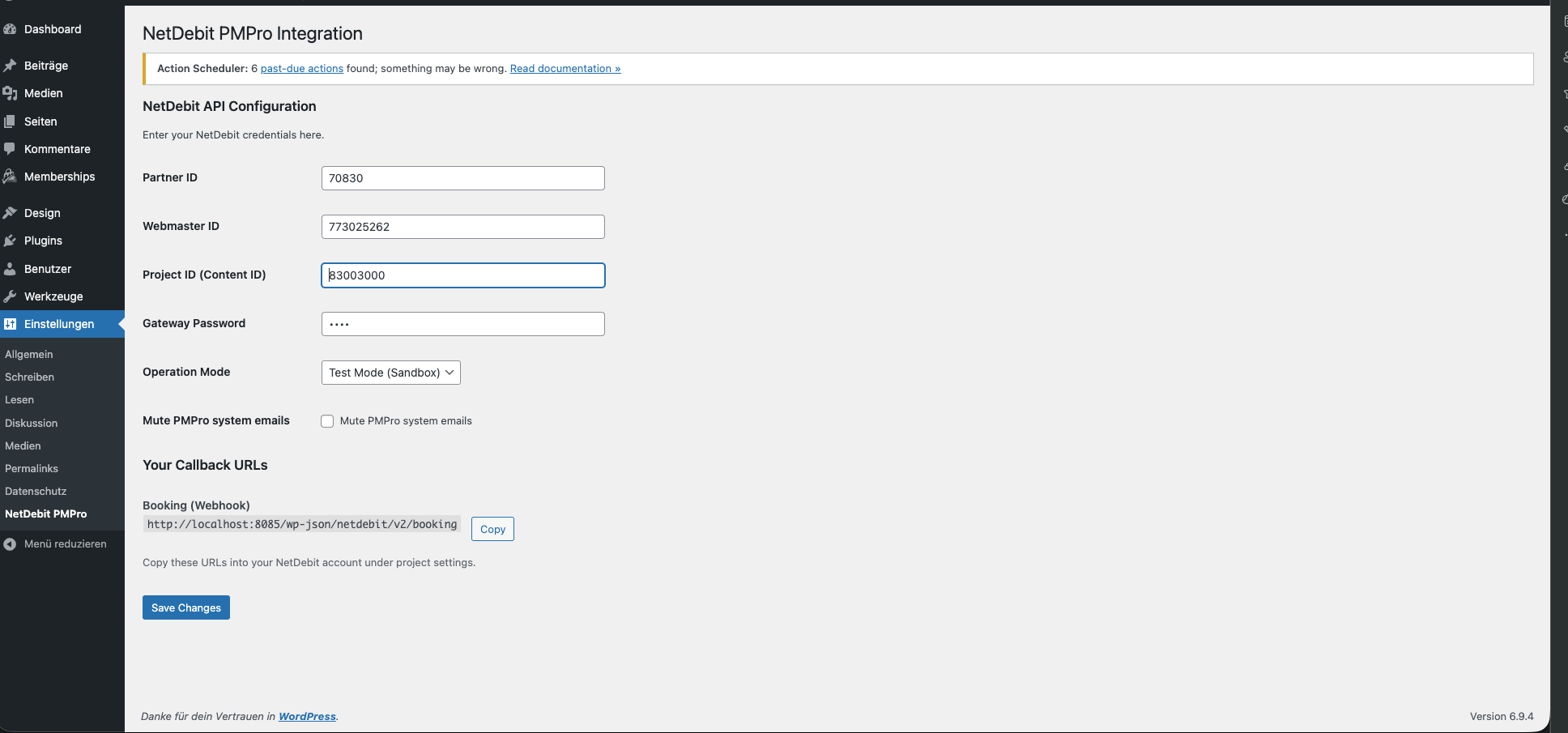The height and width of the screenshot is (733, 1568).
Task: Open Diskussion settings submenu
Action: [32, 424]
